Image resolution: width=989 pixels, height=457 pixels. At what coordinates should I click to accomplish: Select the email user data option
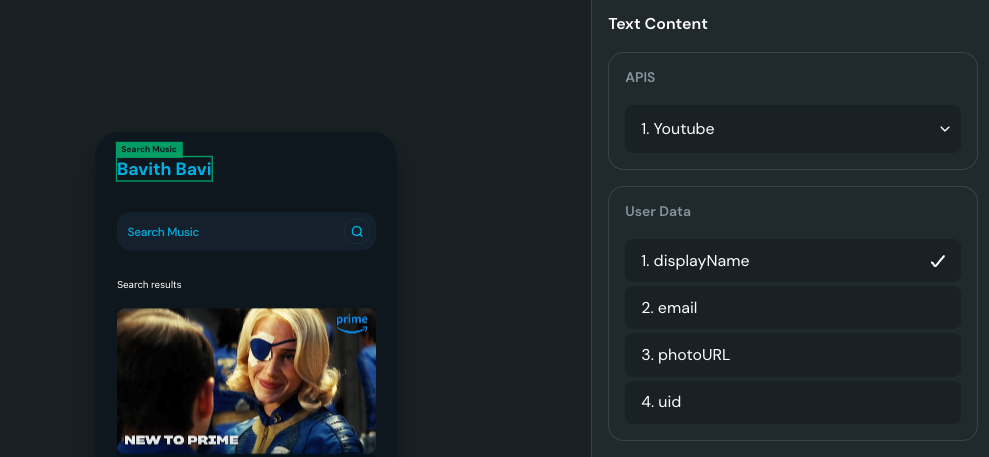coord(793,308)
